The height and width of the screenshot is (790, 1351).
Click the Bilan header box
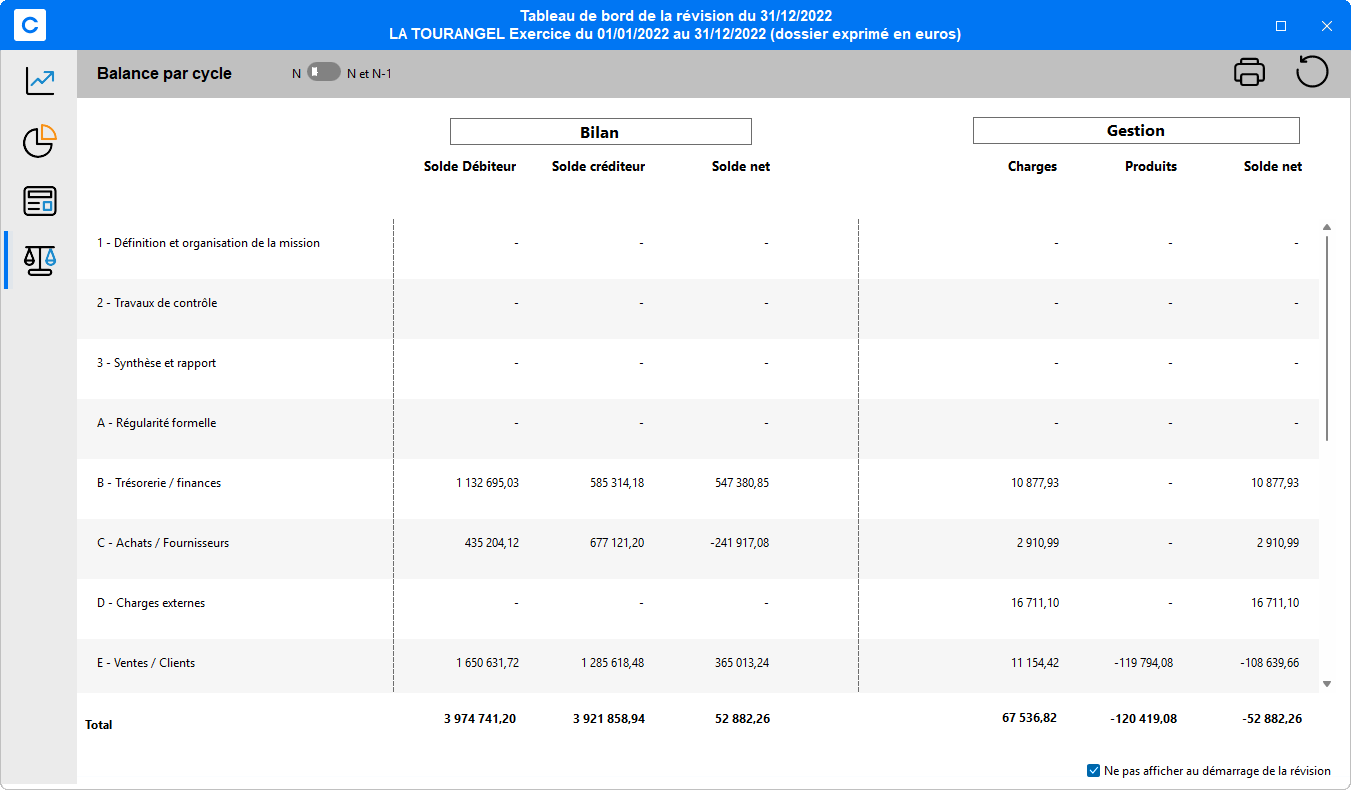600,132
